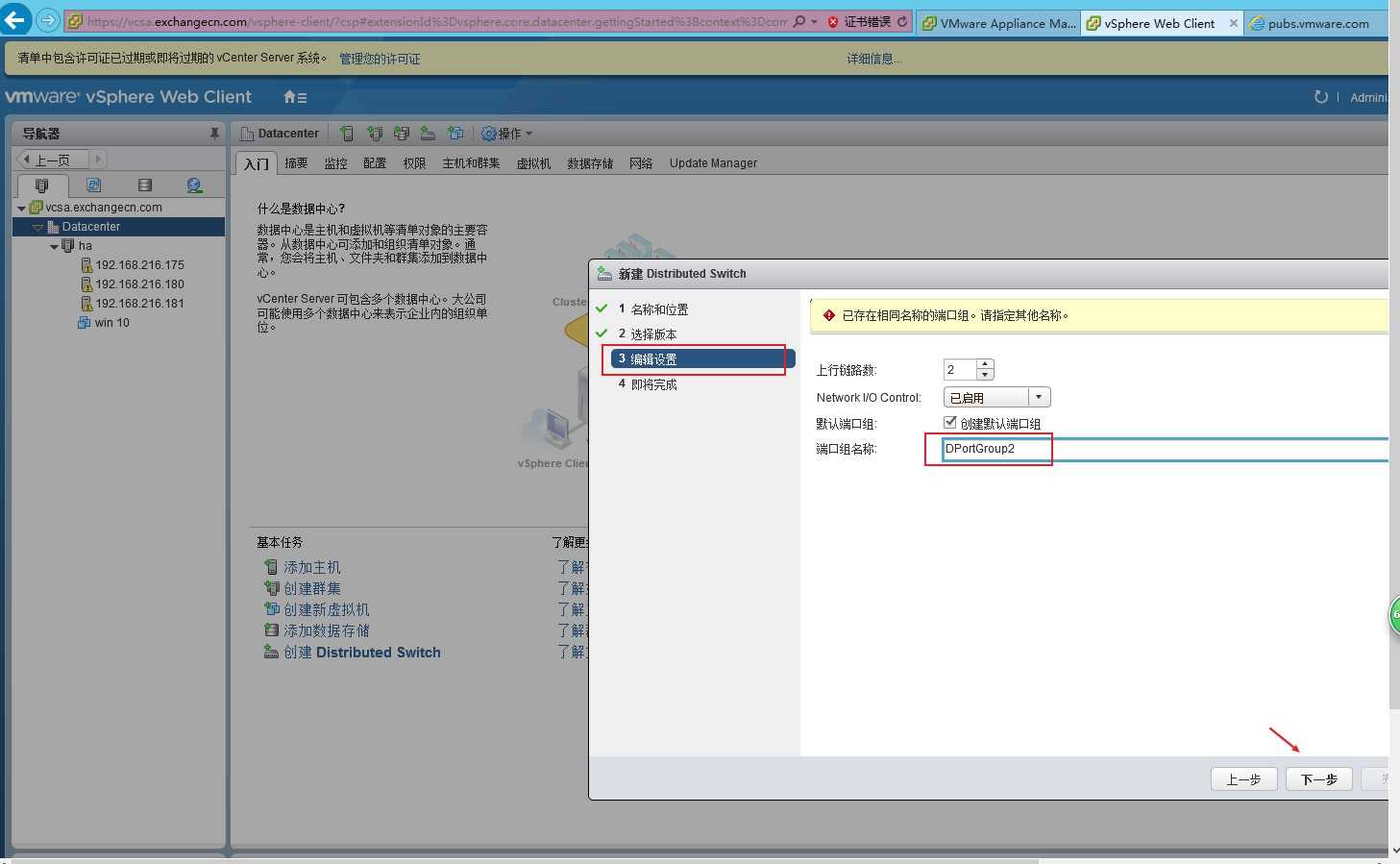
Task: Click the Details (详细信息) link
Action: 873,59
